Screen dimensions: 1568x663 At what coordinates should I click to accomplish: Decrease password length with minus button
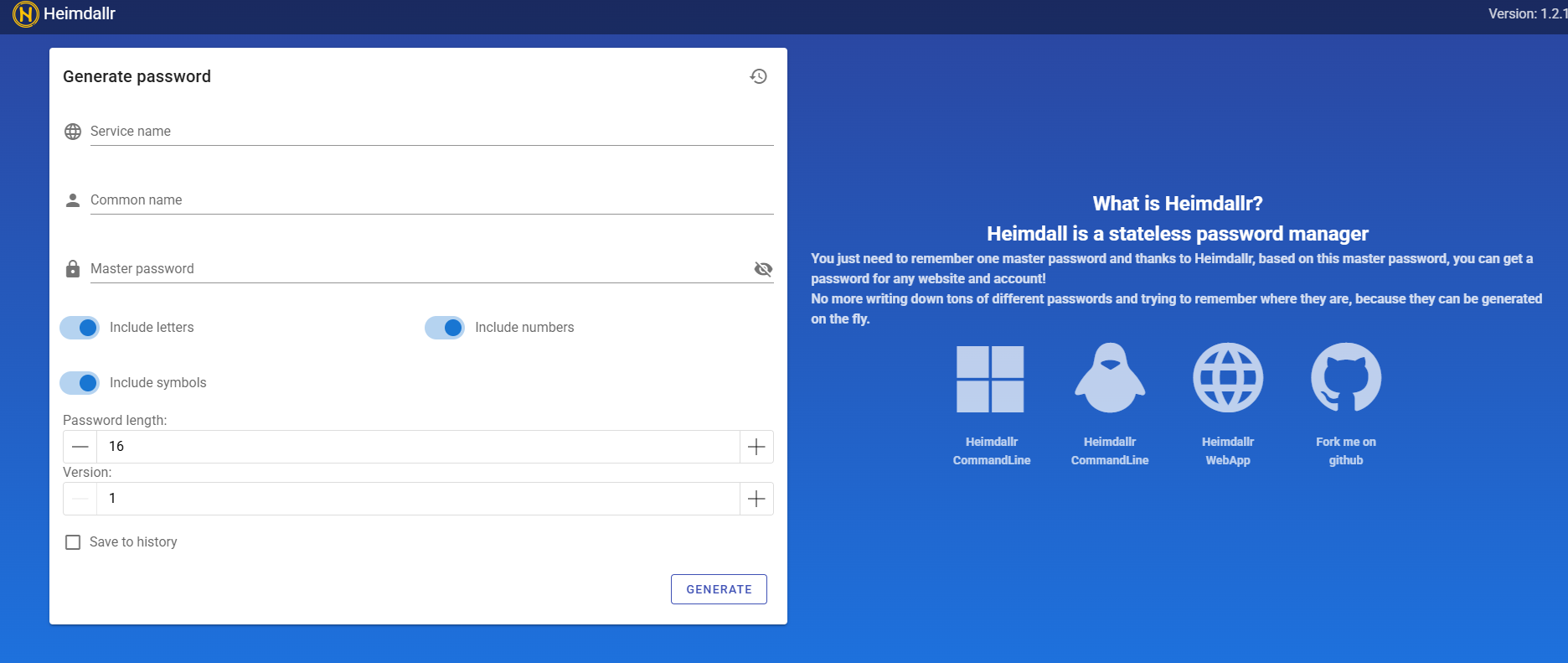coord(80,447)
